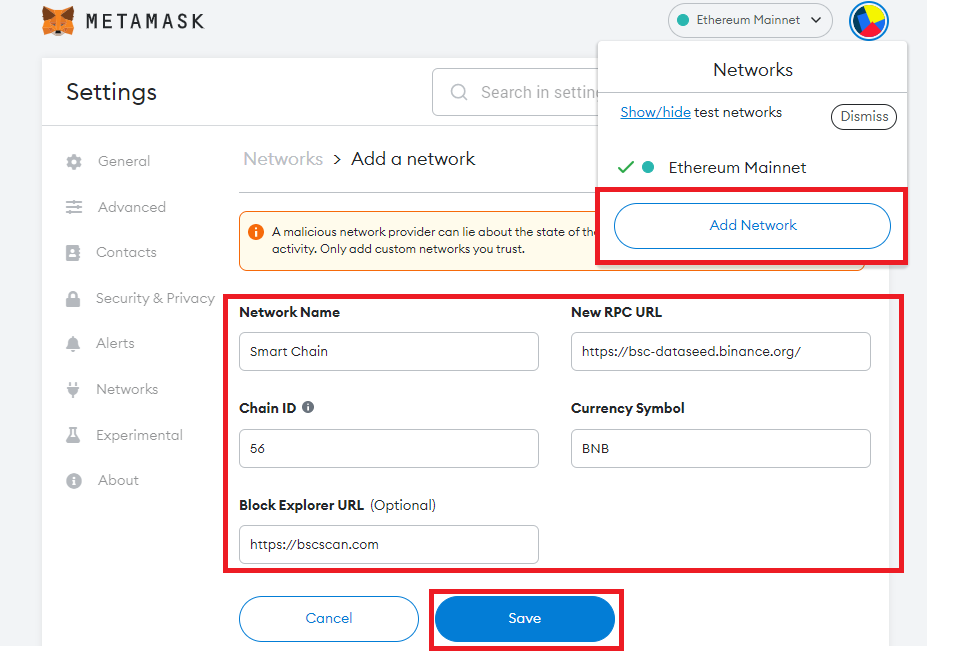This screenshot has width=978, height=658.
Task: Click the Security & Privacy lock icon
Action: [73, 299]
